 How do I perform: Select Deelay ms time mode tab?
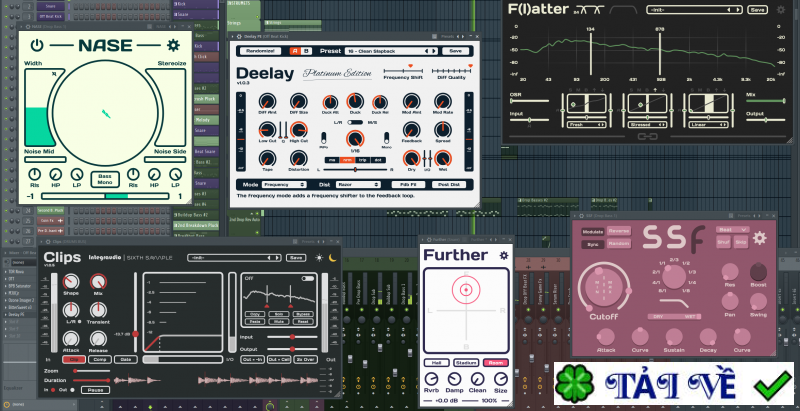[x=332, y=160]
